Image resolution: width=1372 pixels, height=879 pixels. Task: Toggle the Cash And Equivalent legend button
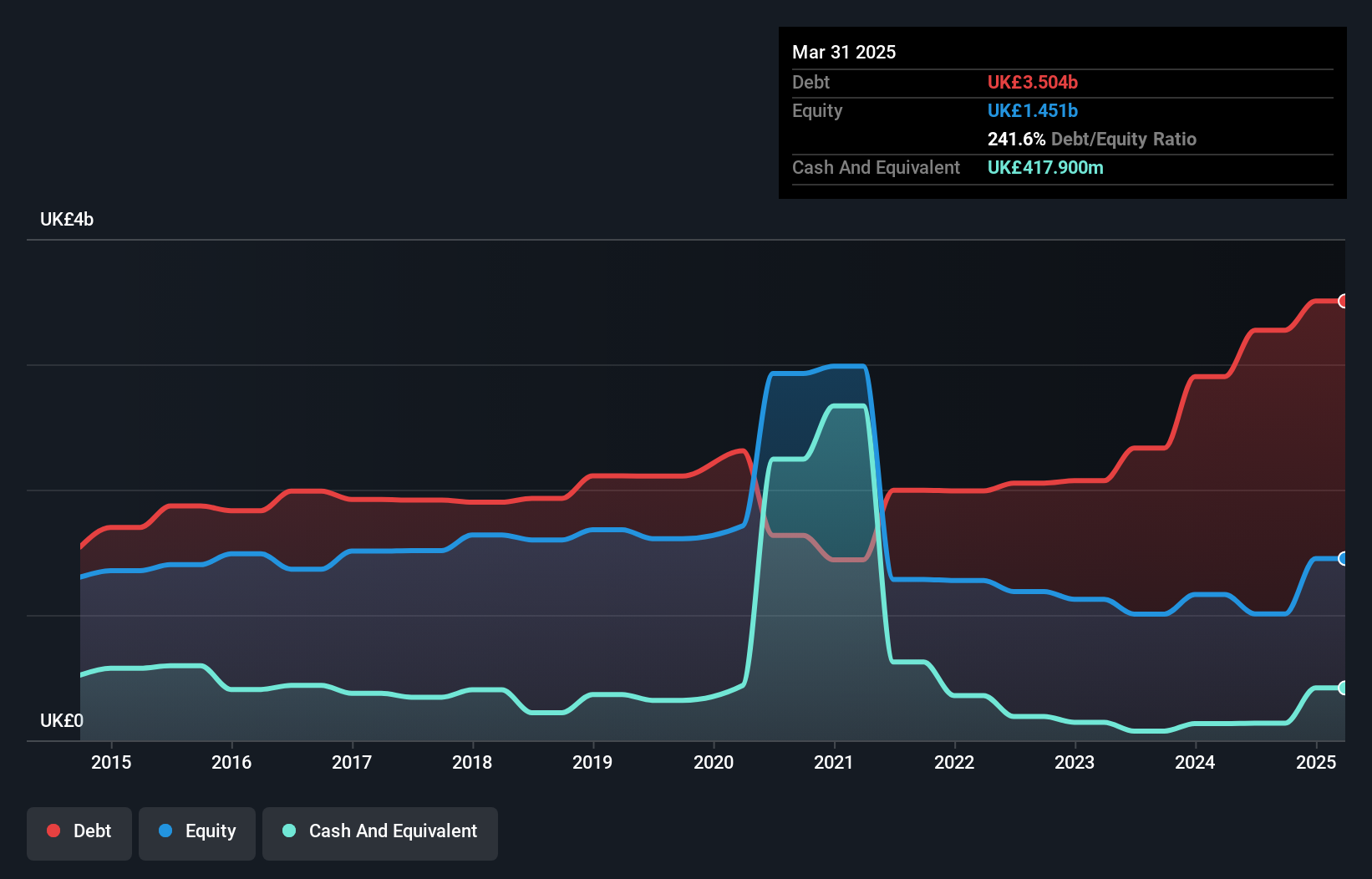(x=380, y=833)
